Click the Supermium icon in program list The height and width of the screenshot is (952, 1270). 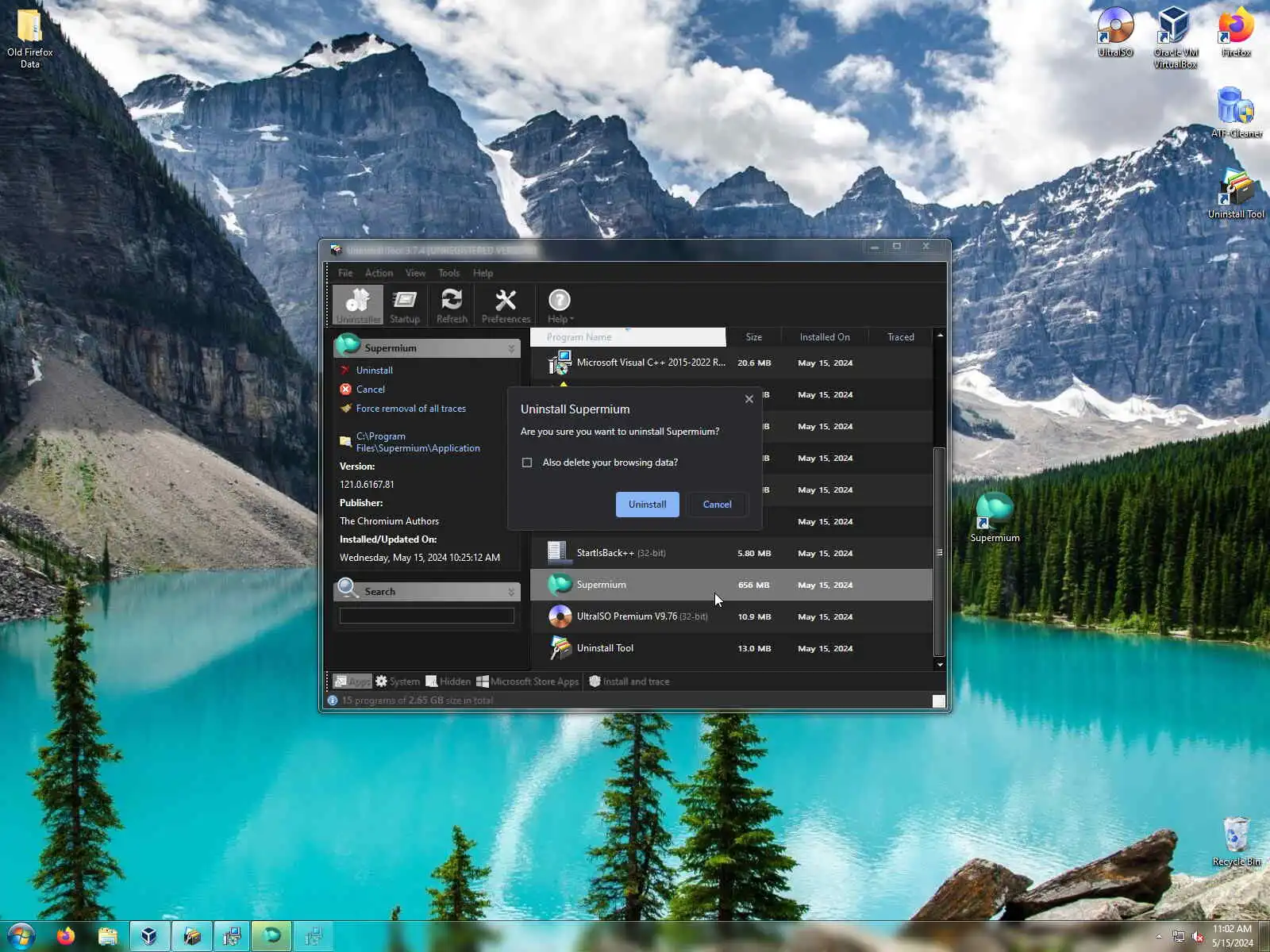point(560,585)
